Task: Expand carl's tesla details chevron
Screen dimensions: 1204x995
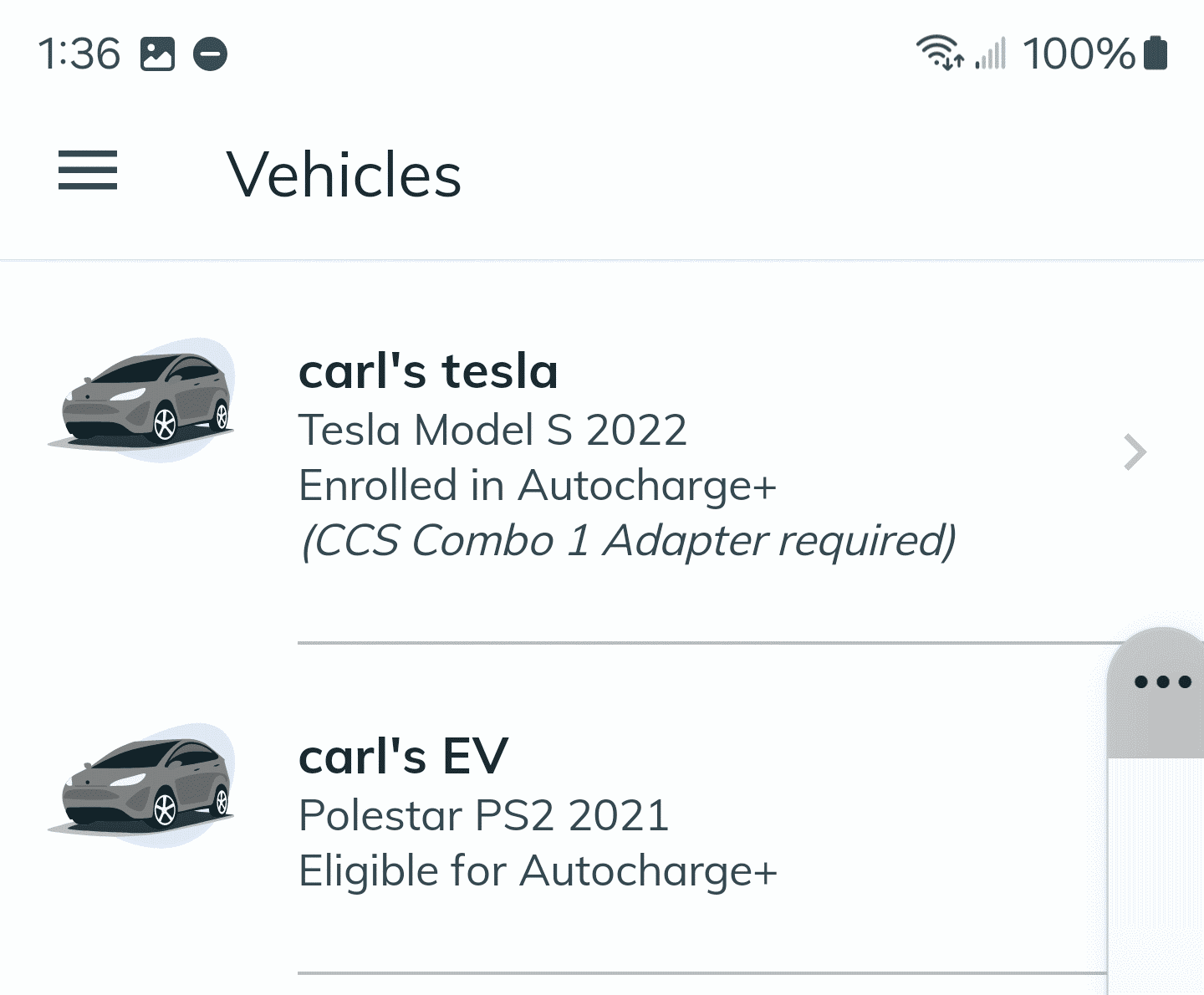Action: (x=1135, y=452)
